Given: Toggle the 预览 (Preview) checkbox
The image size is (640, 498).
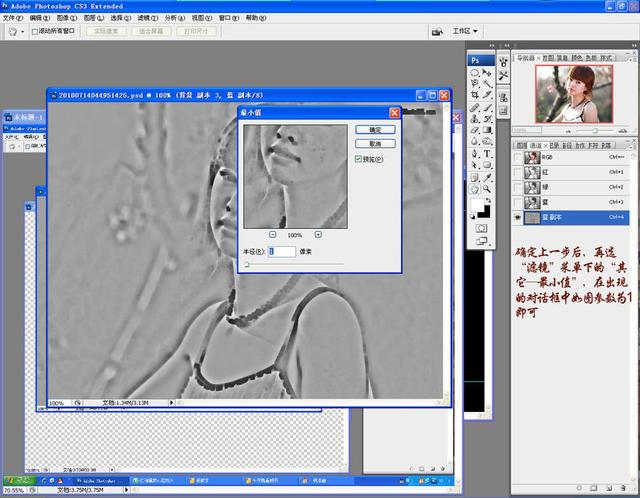Looking at the screenshot, I should click(359, 159).
